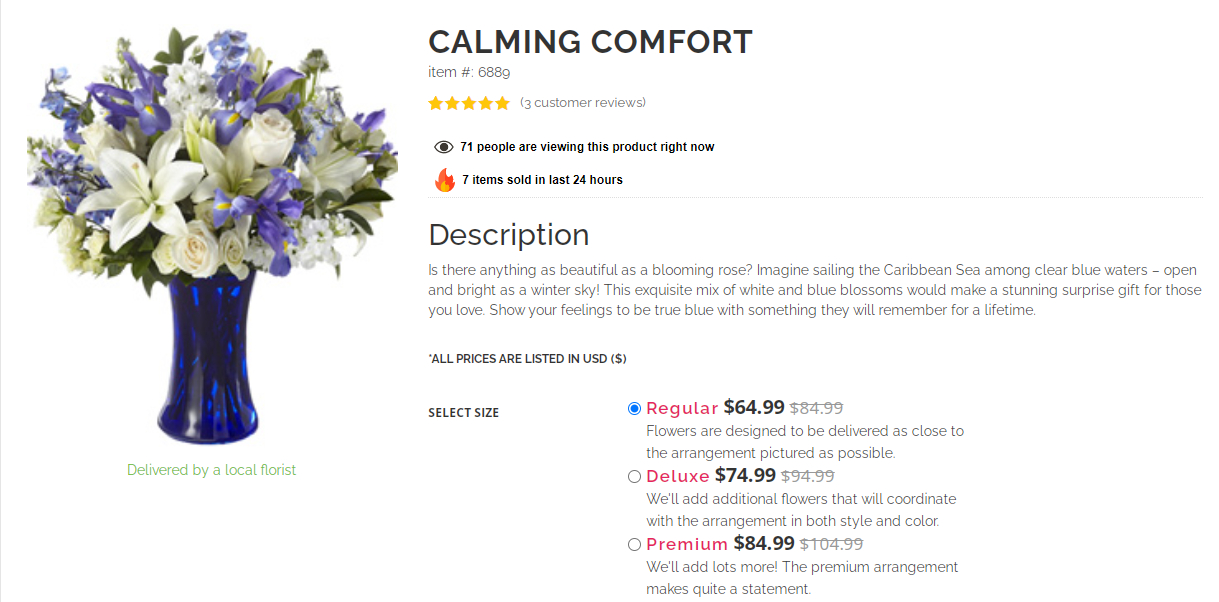Select the Deluxe size option
Image resolution: width=1219 pixels, height=602 pixels.
634,476
